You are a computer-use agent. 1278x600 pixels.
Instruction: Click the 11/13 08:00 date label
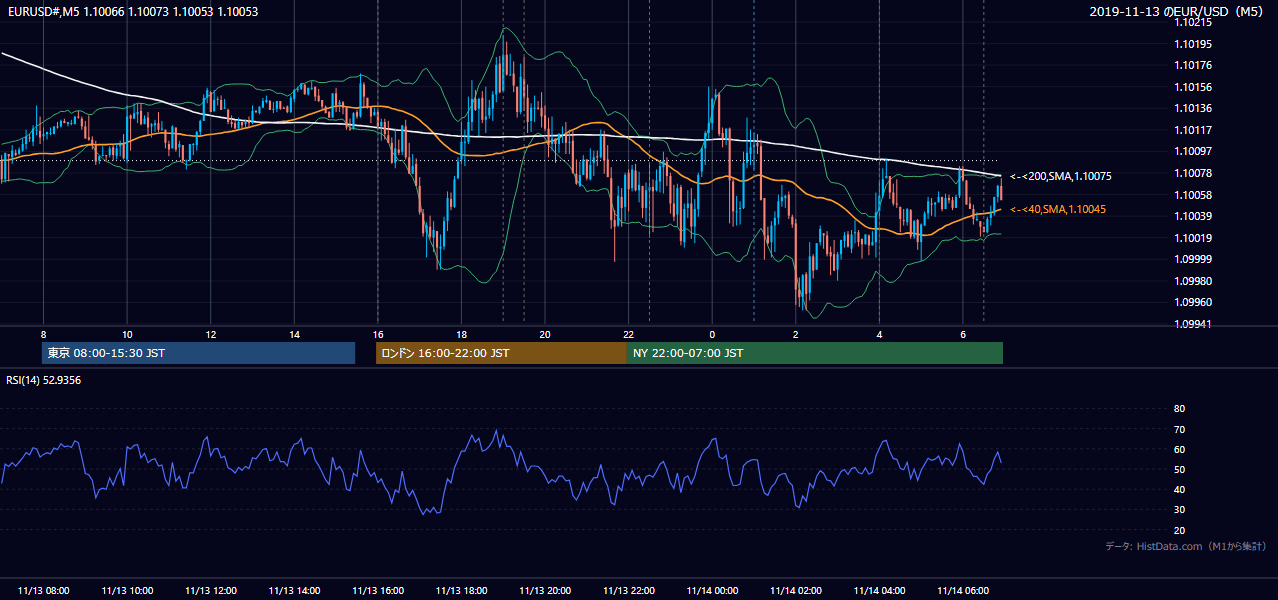tap(44, 591)
